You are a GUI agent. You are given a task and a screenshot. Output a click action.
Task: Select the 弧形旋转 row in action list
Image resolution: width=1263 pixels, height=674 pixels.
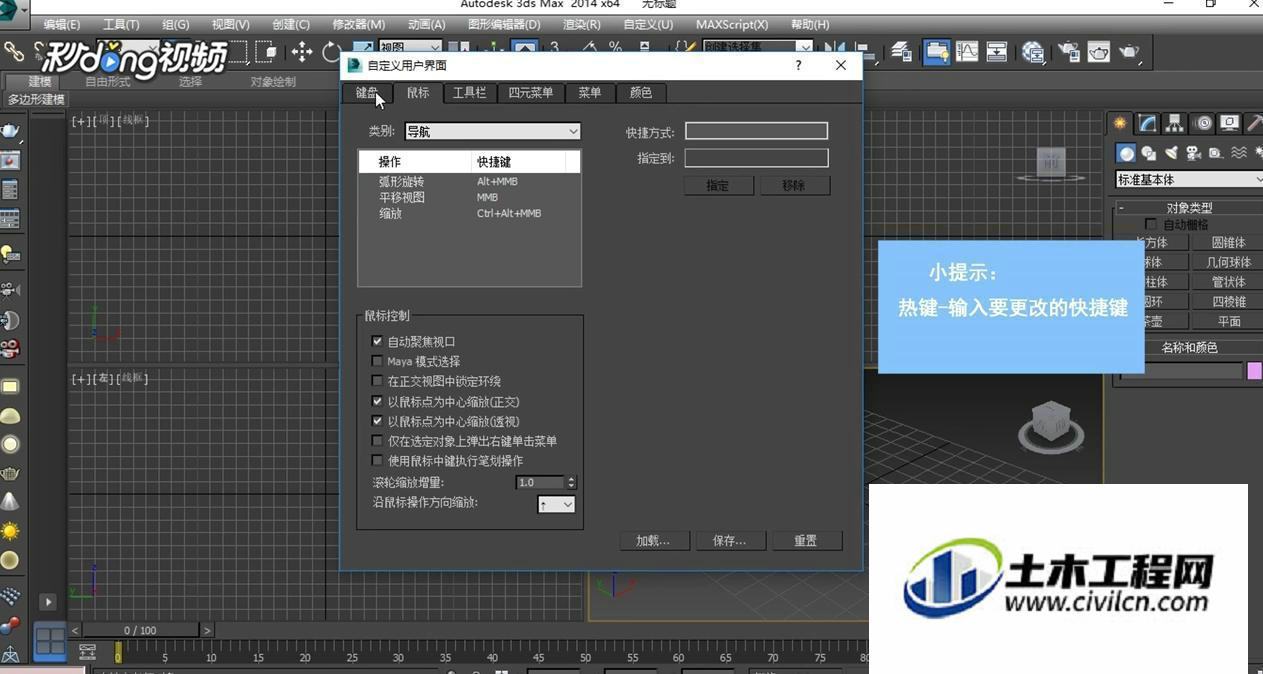[469, 182]
